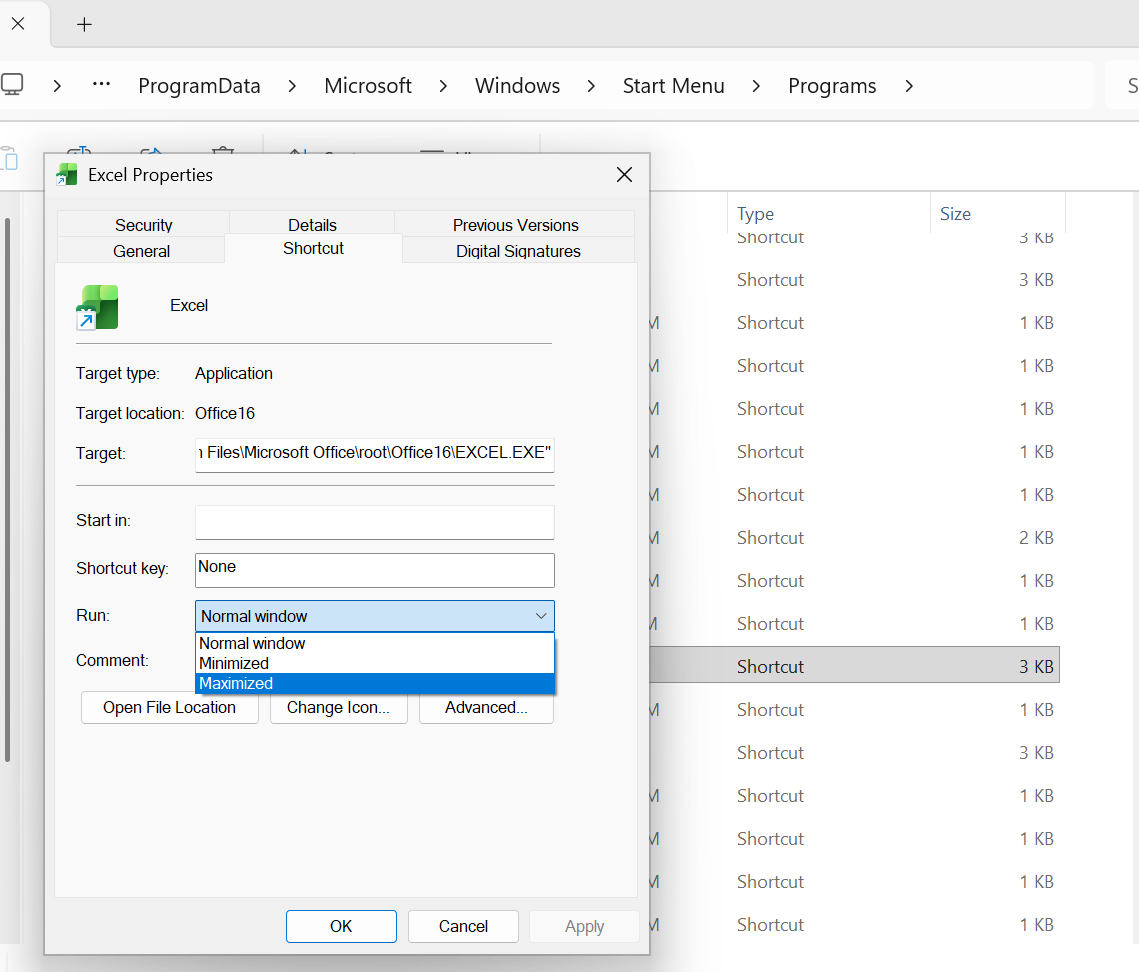Open the General tab
The image size is (1139, 972).
tap(141, 251)
